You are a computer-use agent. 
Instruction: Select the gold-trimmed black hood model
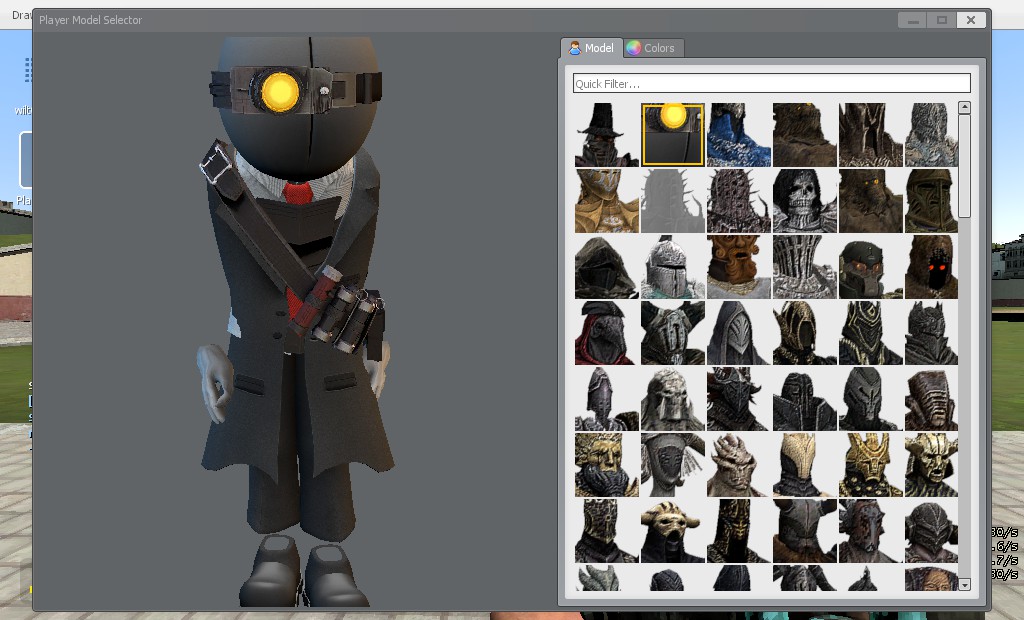[x=805, y=333]
